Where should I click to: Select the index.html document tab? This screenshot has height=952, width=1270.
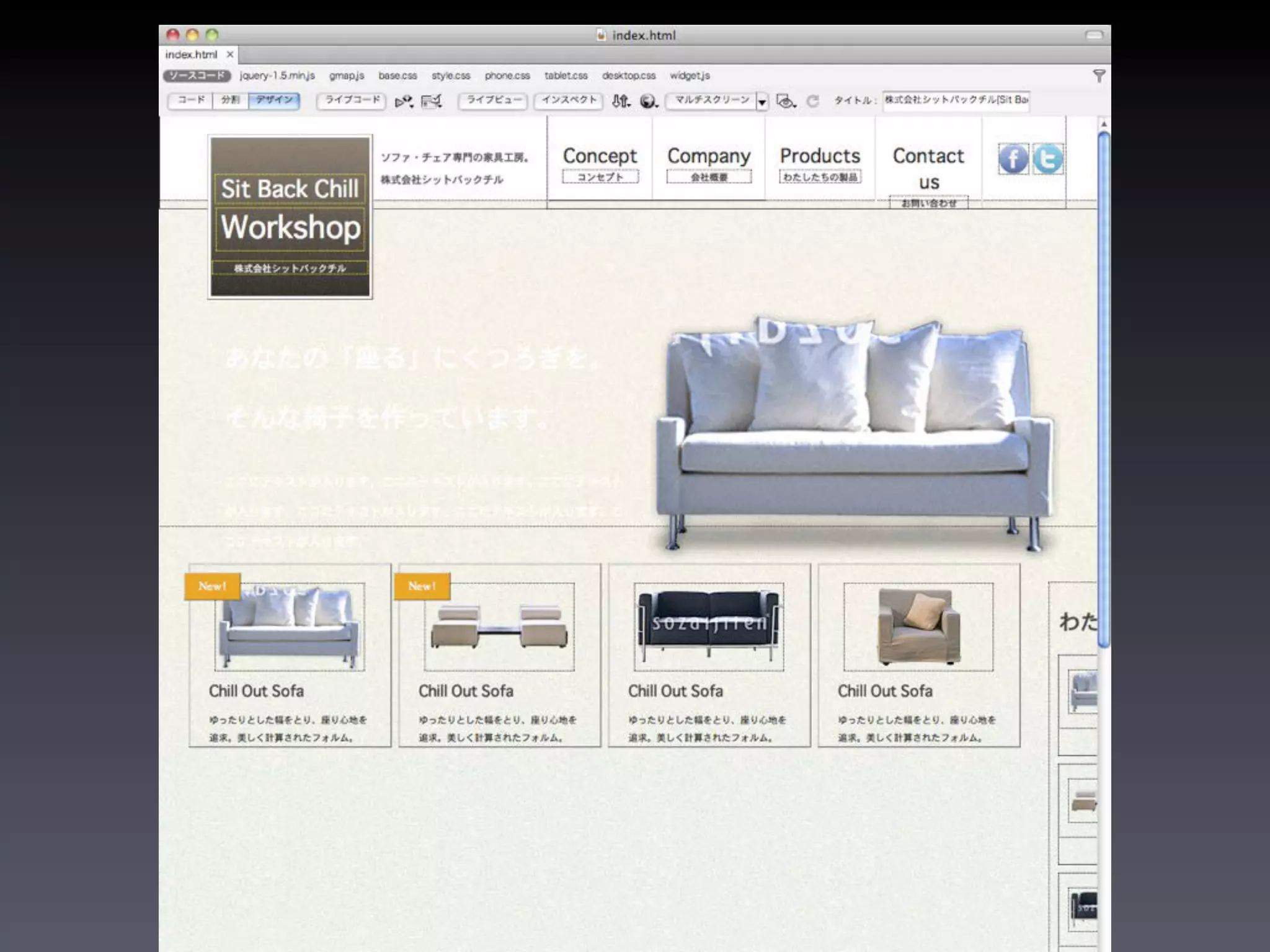pos(191,55)
